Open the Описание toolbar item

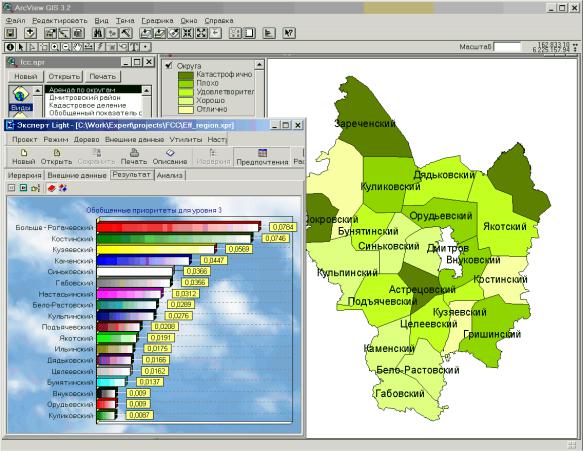[x=170, y=157]
